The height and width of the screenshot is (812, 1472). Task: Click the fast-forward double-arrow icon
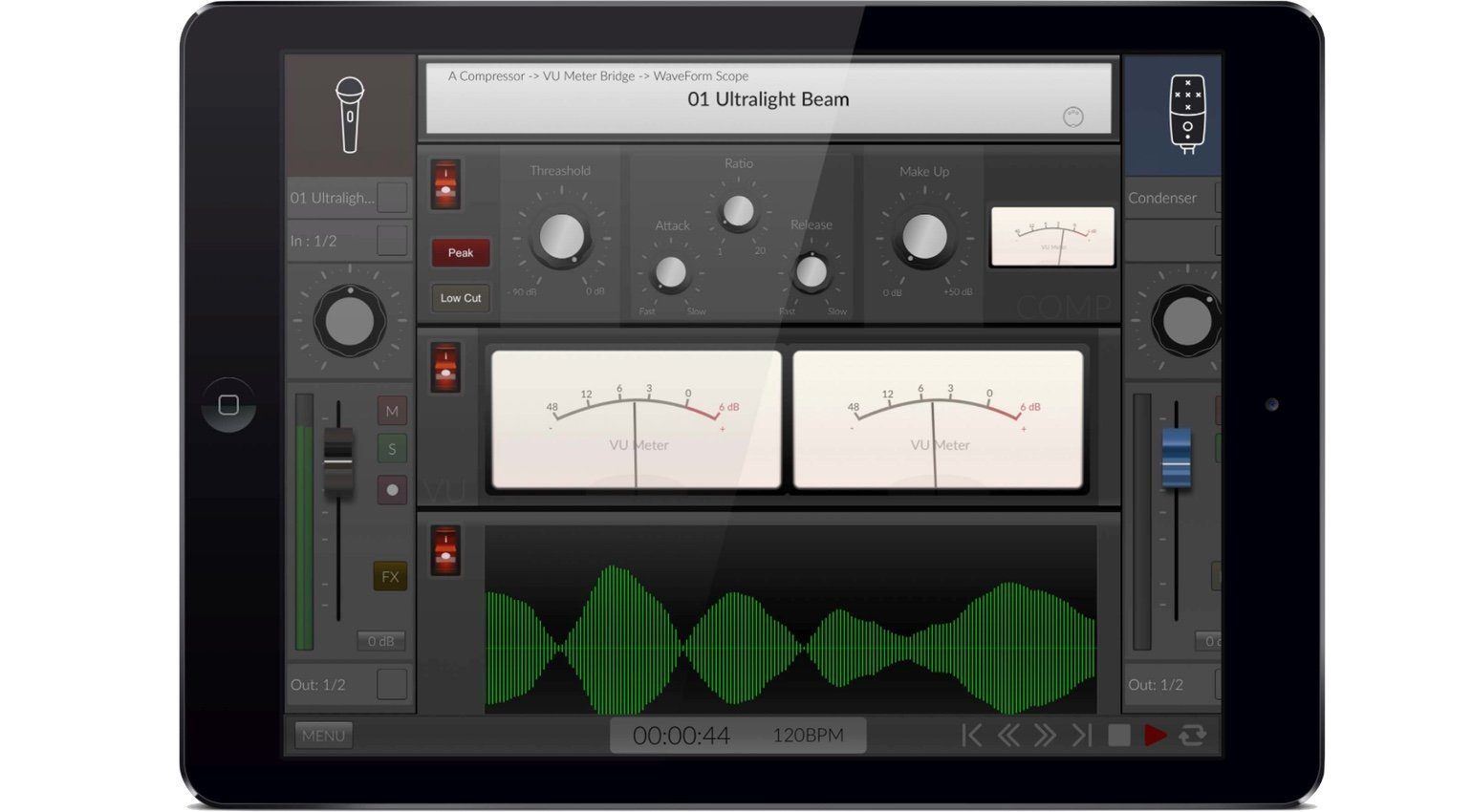click(x=1045, y=735)
